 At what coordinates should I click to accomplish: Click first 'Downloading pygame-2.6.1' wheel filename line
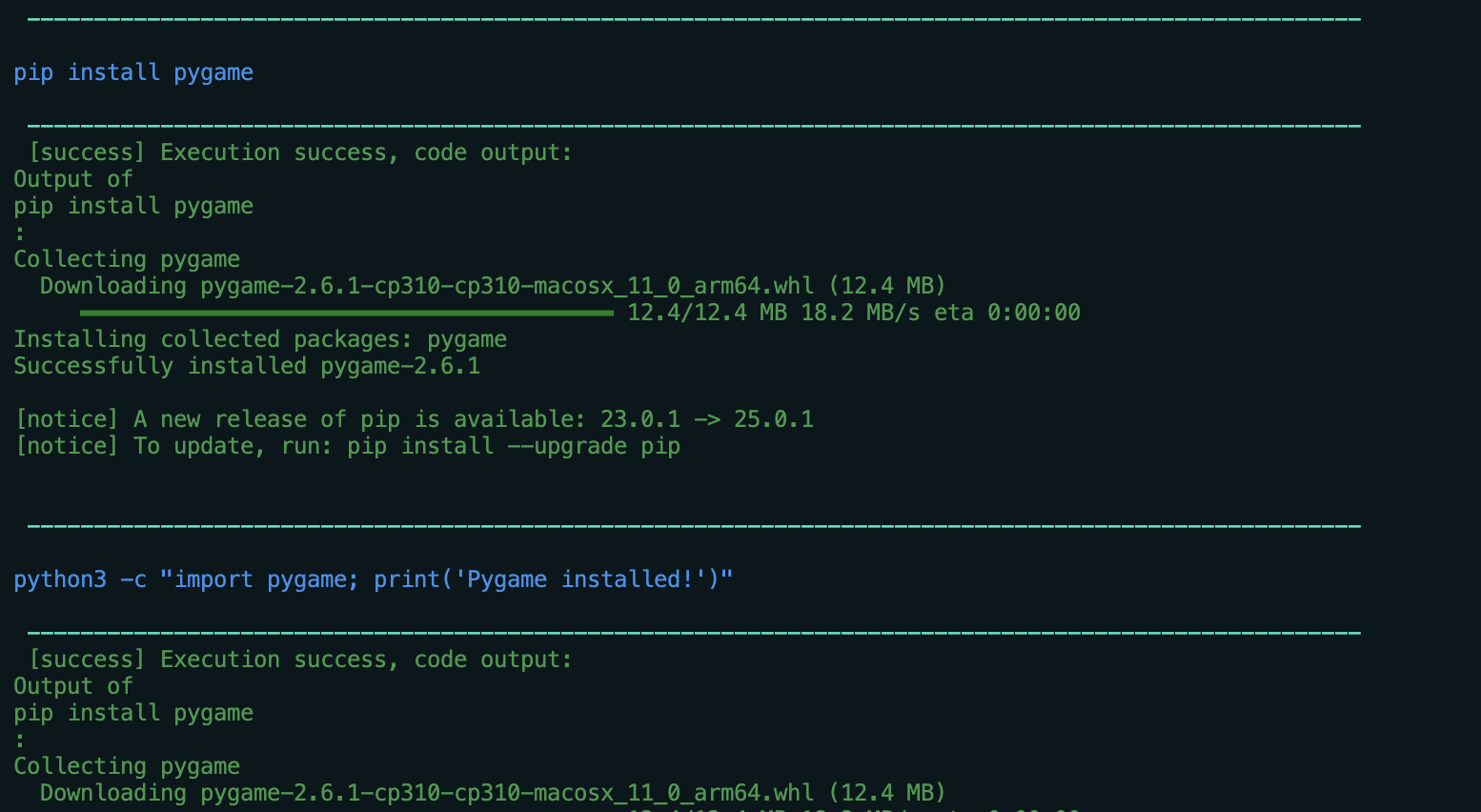pyautogui.click(x=493, y=286)
